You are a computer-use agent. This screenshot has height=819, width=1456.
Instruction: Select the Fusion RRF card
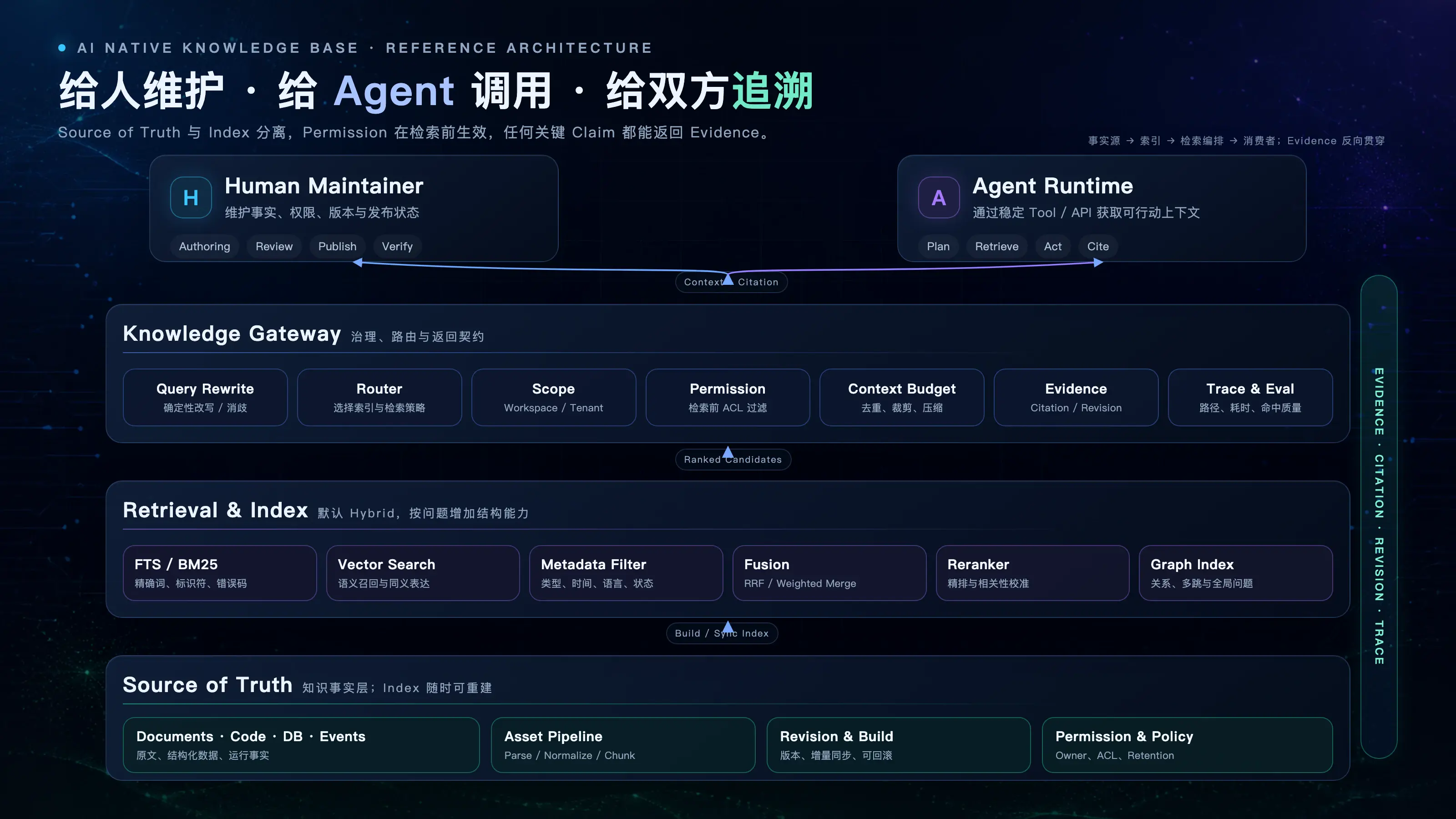pyautogui.click(x=829, y=573)
